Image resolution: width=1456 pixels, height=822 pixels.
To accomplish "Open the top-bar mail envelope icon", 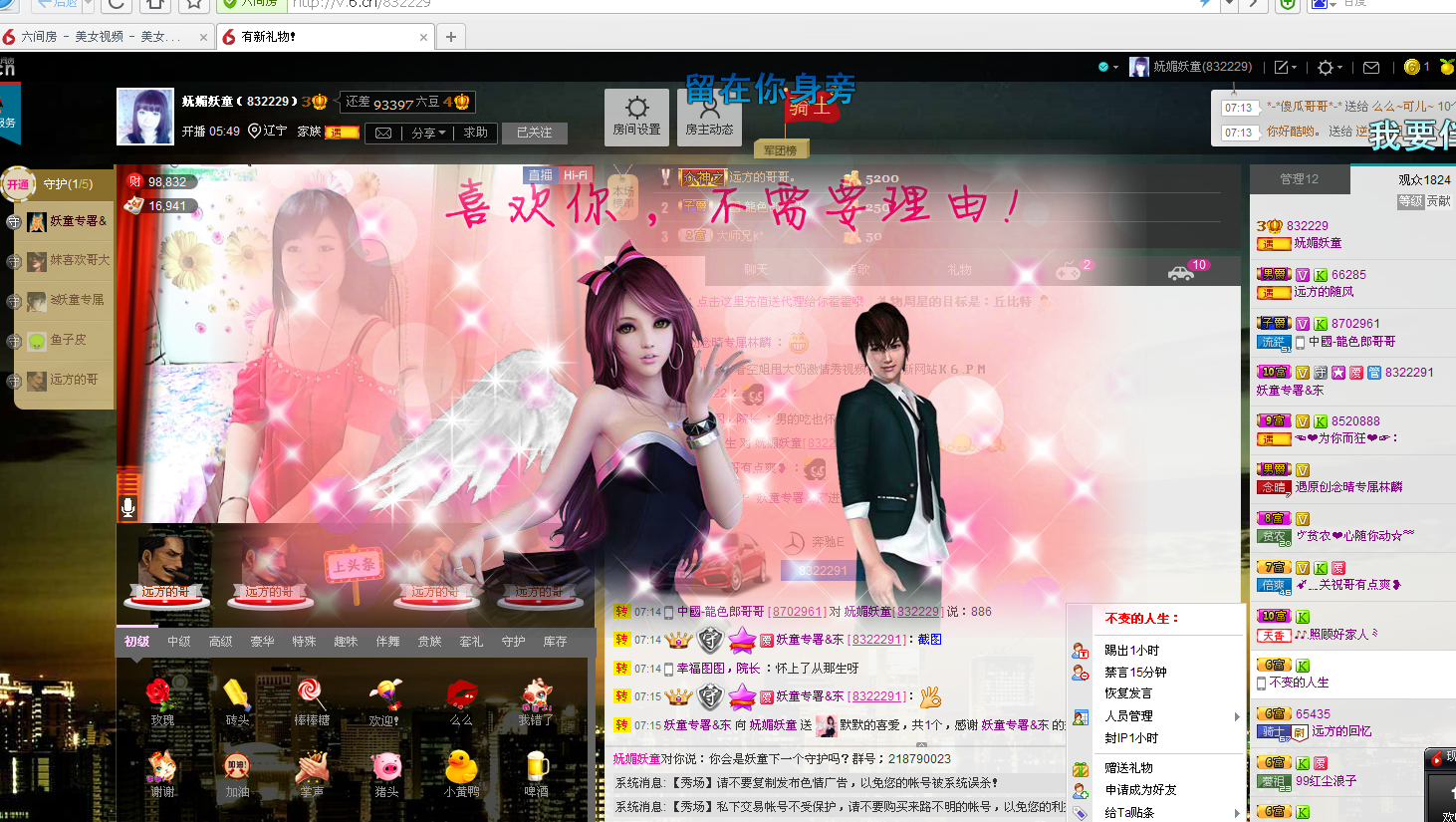I will pos(1371,68).
